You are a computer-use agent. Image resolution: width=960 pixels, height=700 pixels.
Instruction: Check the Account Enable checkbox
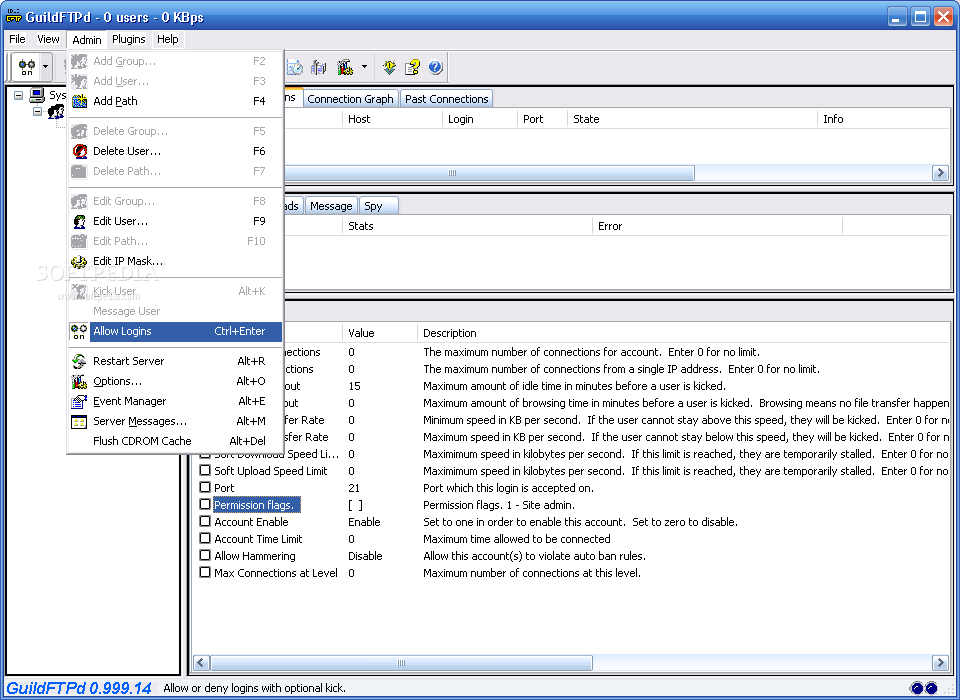click(205, 522)
